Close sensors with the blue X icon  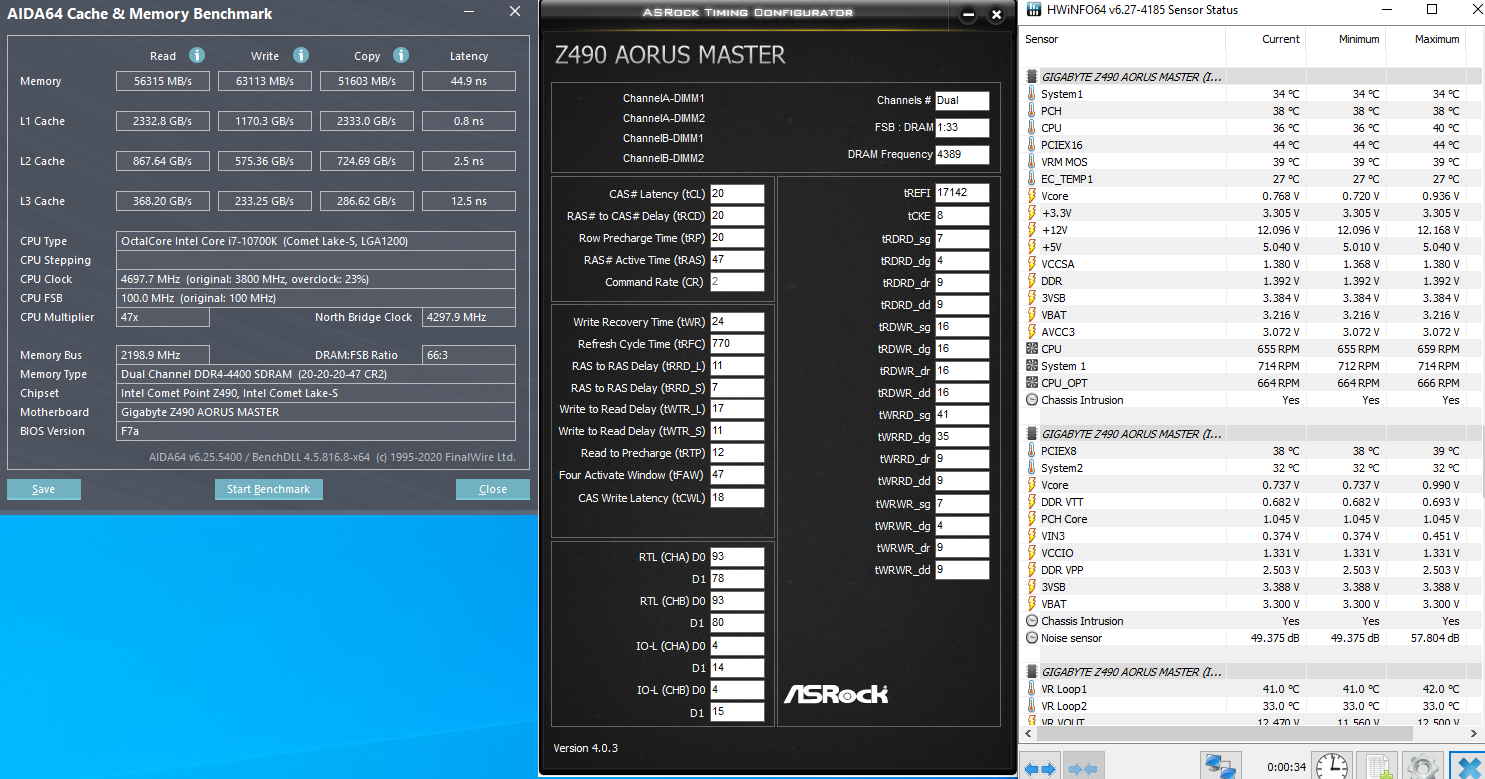pos(1467,766)
